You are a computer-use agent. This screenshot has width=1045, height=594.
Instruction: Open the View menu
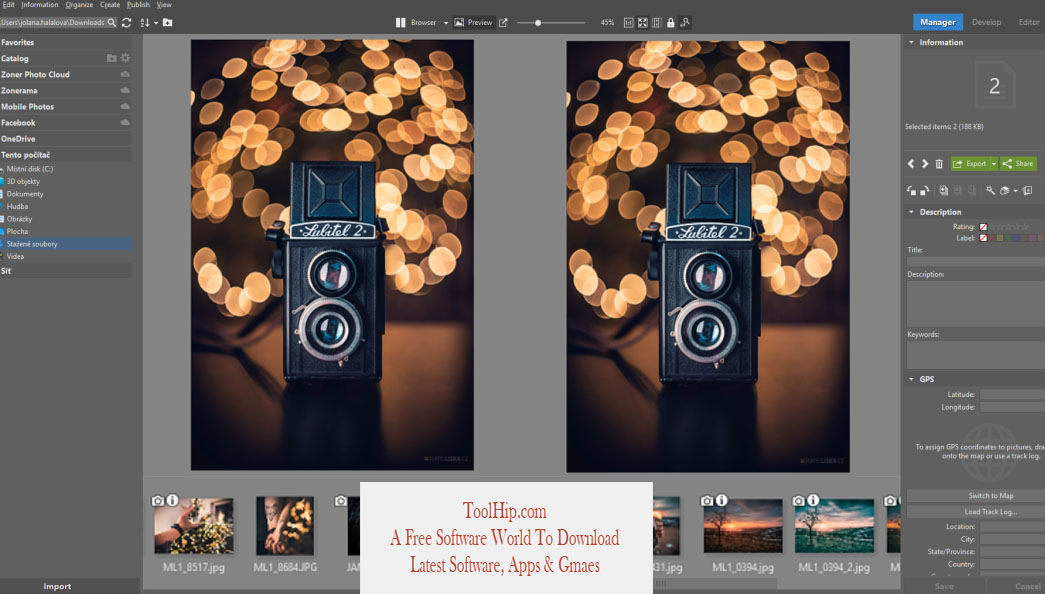(164, 5)
